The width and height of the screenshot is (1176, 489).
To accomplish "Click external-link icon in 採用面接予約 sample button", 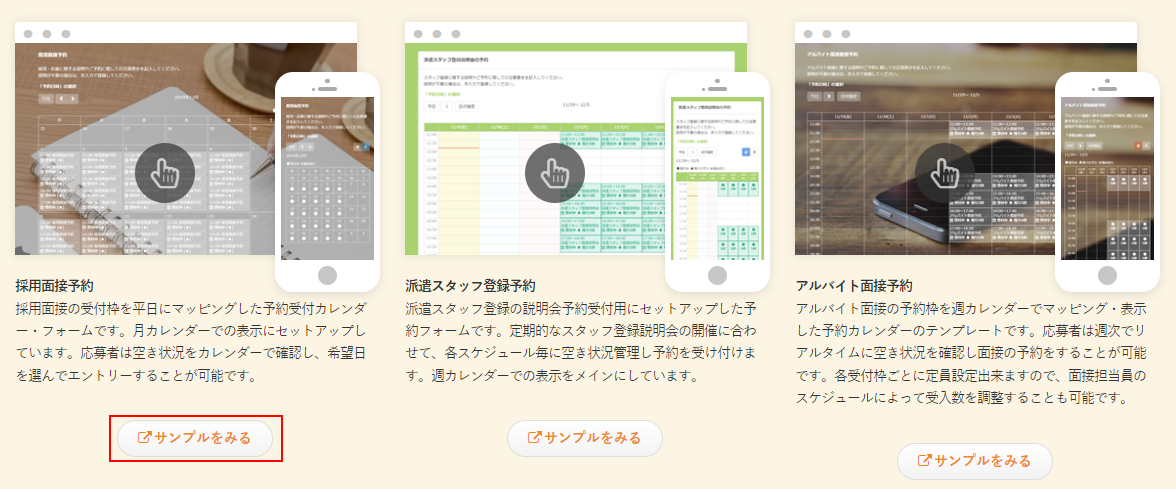I will click(x=144, y=438).
